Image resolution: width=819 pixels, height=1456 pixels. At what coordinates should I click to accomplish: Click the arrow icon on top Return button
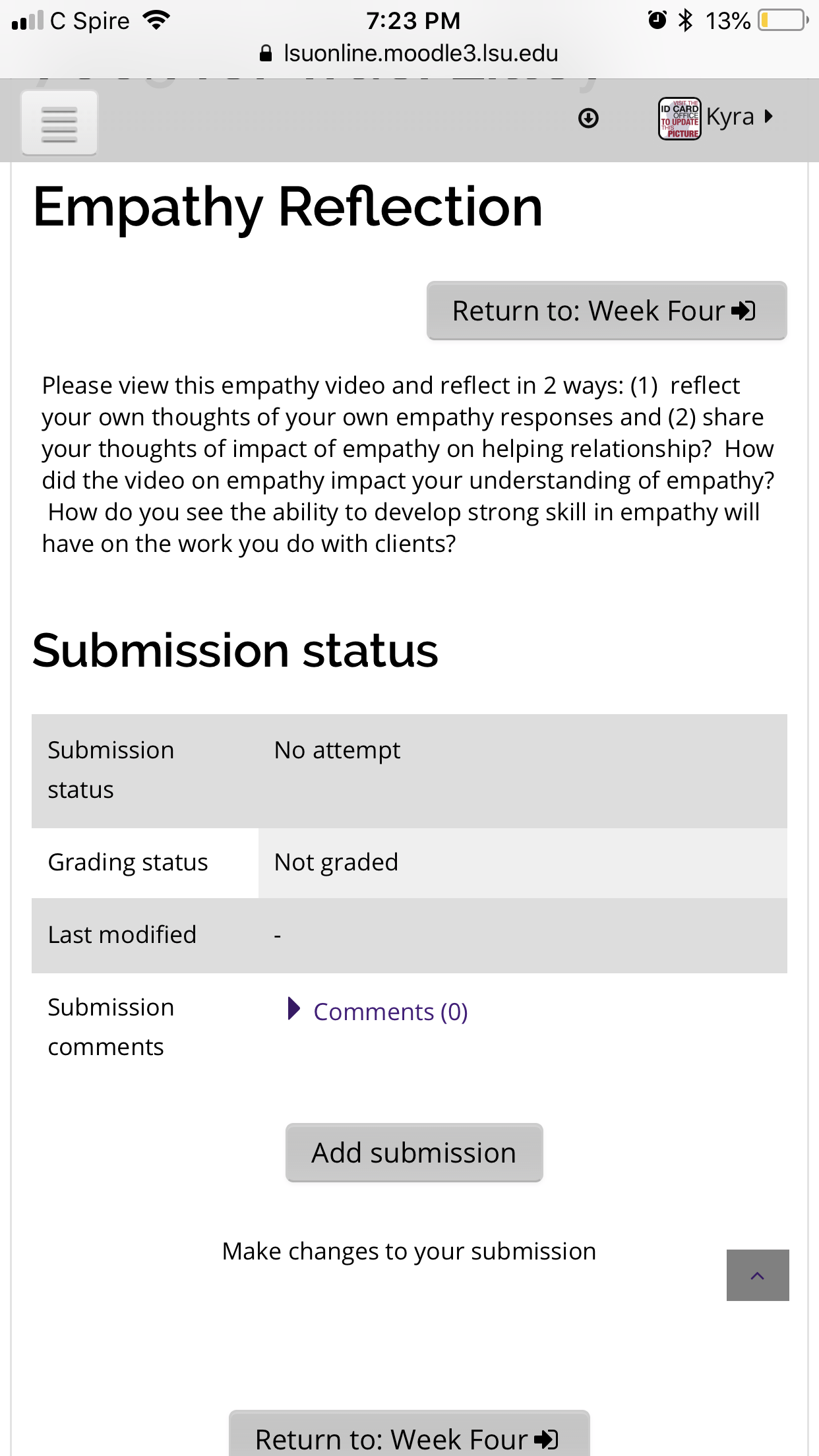tap(744, 311)
